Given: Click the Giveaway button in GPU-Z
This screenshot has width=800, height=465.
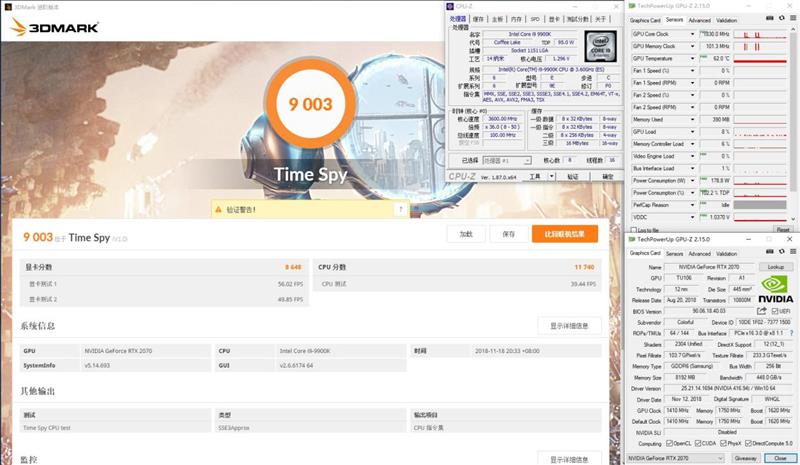Looking at the screenshot, I should [745, 458].
